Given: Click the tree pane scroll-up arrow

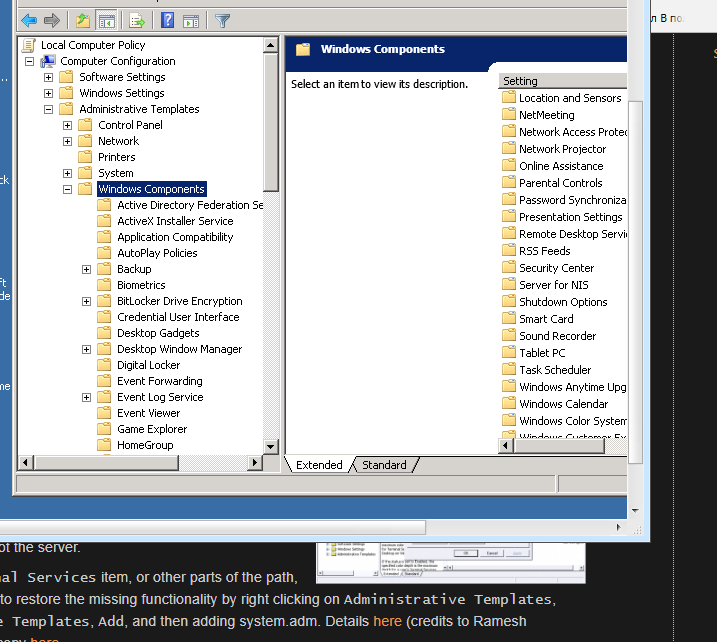Looking at the screenshot, I should click(271, 45).
